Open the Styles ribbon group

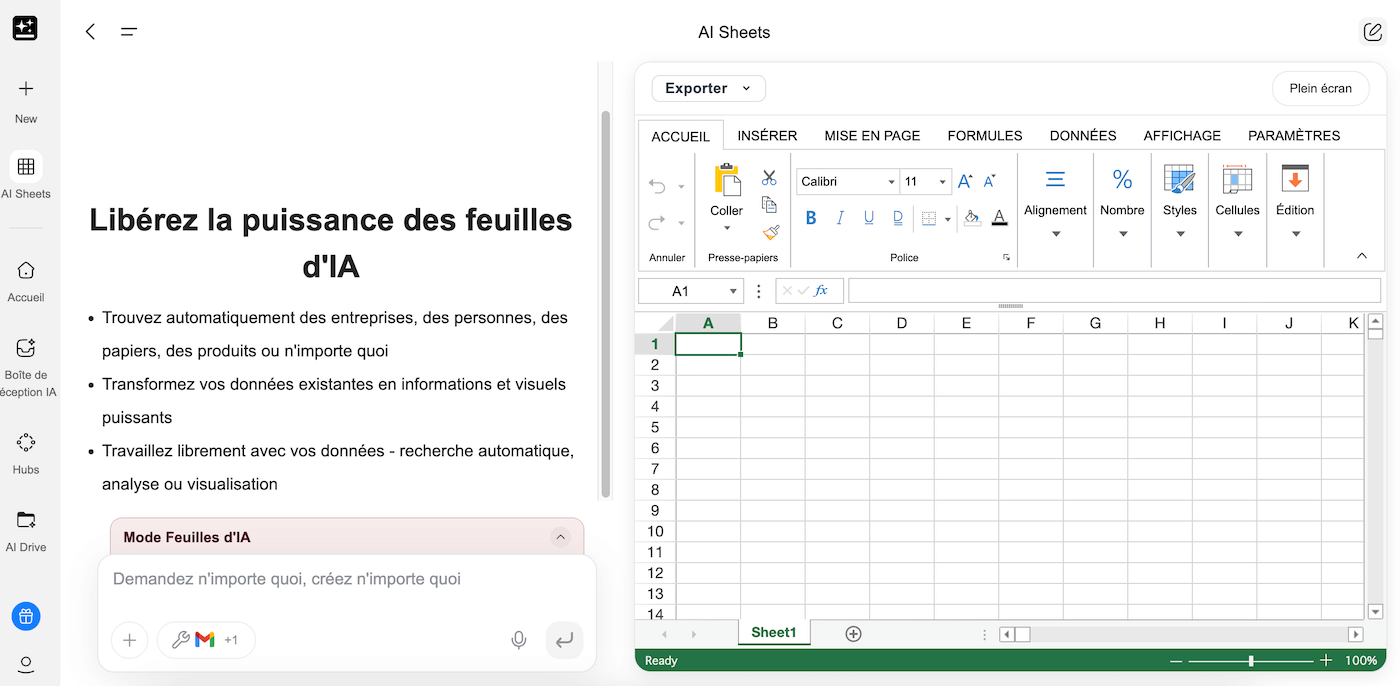(x=1180, y=204)
